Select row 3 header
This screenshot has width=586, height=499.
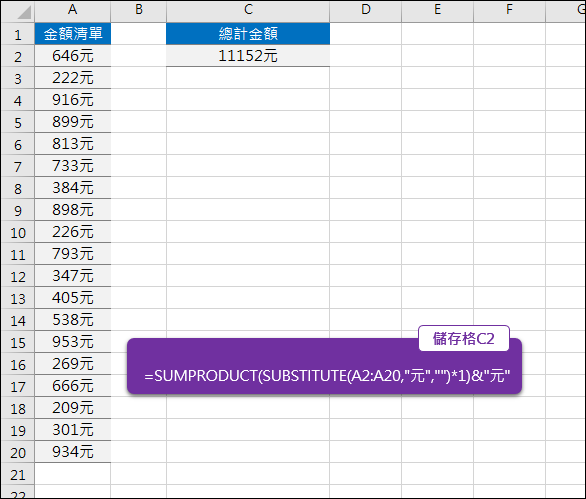tap(18, 78)
